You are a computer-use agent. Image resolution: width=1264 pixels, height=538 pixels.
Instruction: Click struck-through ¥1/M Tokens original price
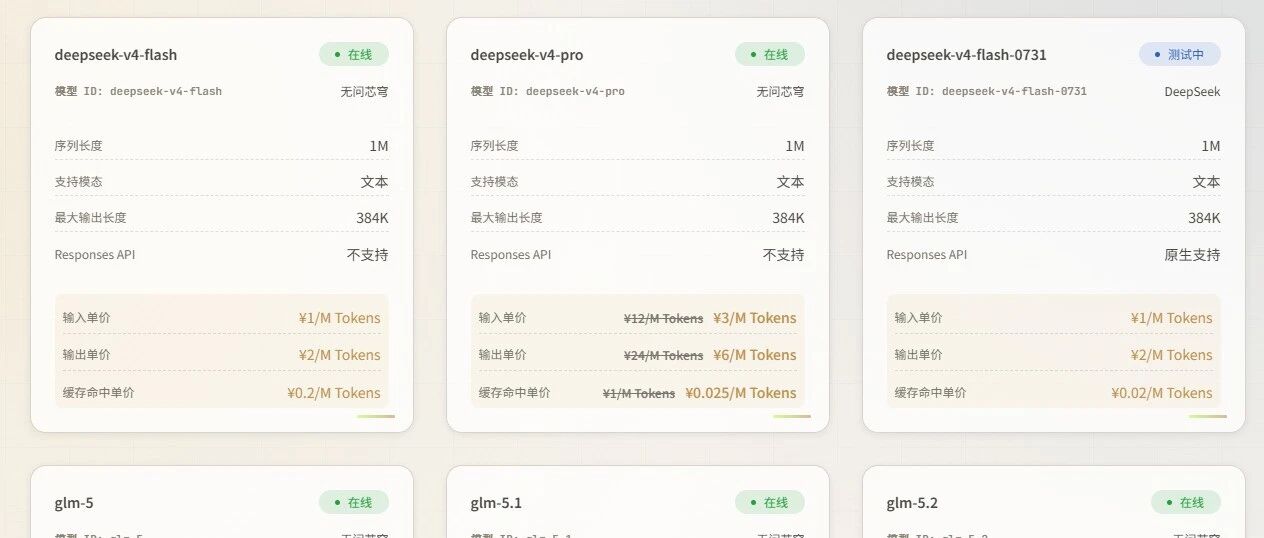click(639, 394)
